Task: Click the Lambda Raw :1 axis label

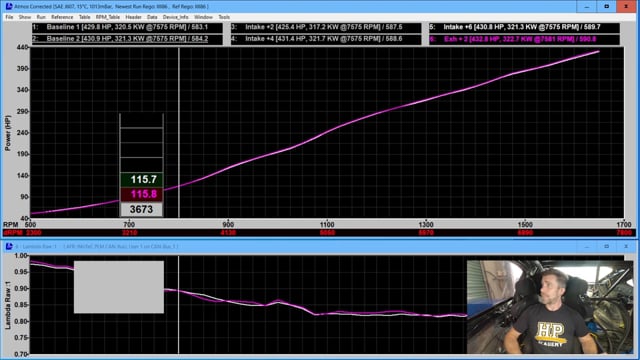Action: click(8, 305)
